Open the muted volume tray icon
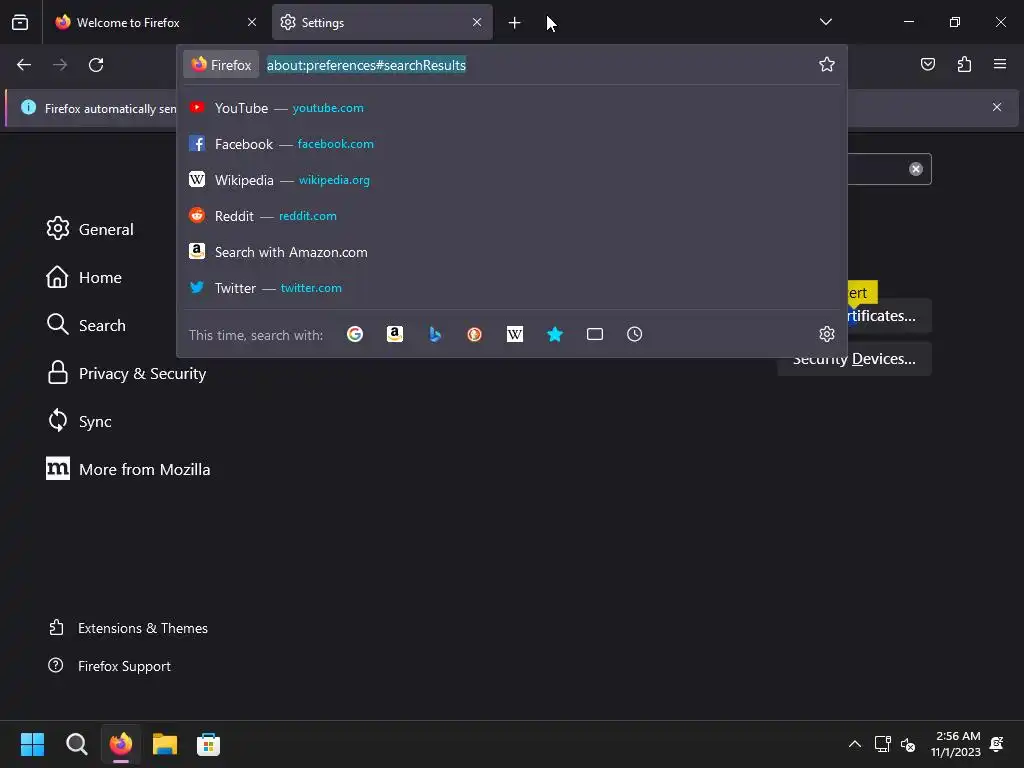The width and height of the screenshot is (1024, 768). tap(908, 744)
